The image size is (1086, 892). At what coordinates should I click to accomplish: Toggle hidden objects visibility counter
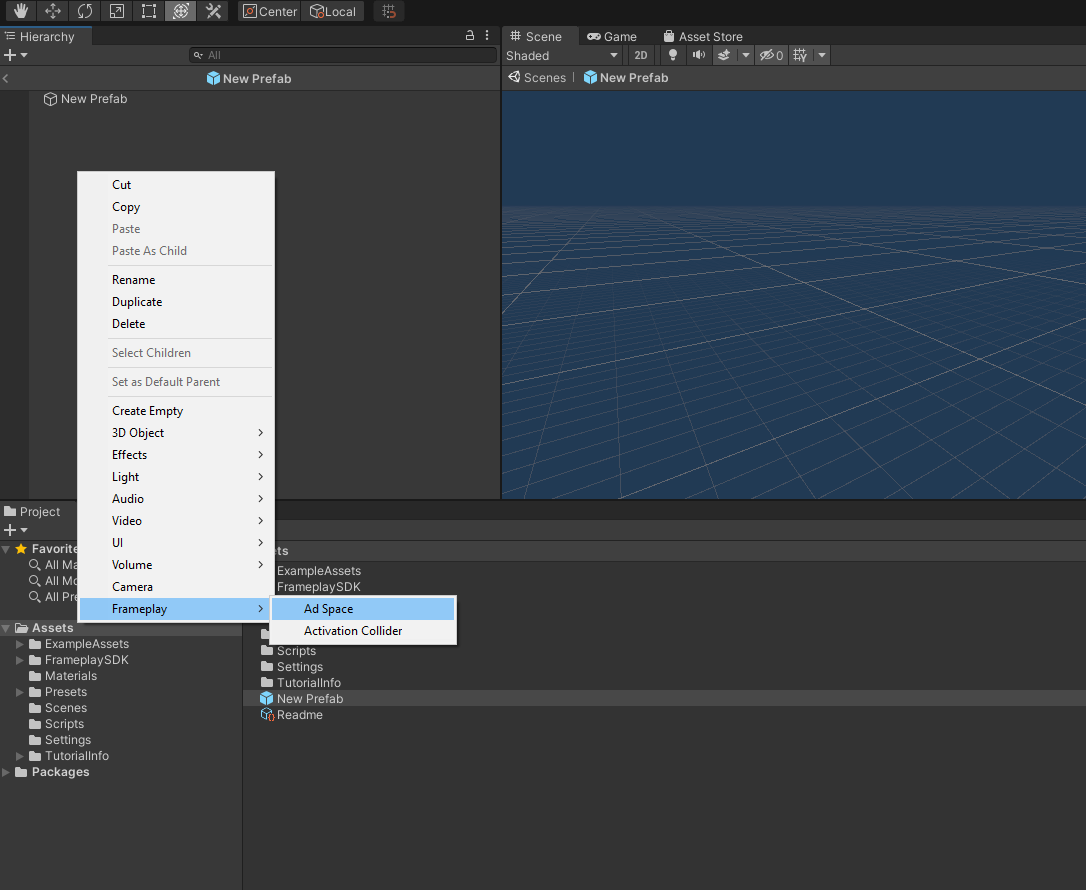[x=771, y=55]
